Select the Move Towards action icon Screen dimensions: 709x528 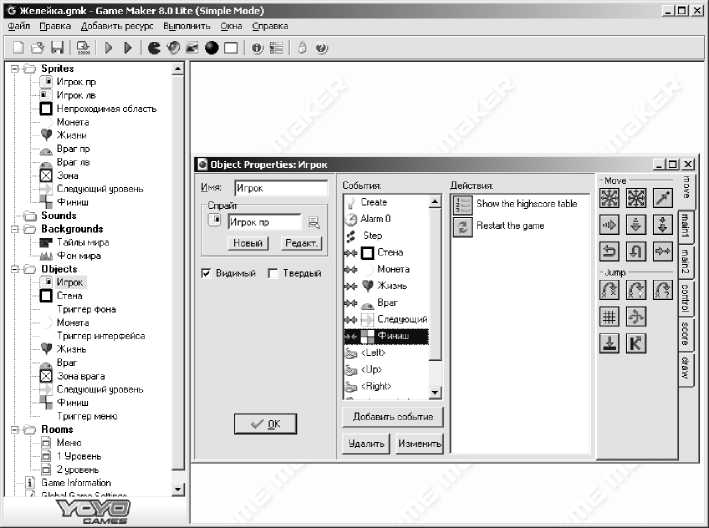662,198
